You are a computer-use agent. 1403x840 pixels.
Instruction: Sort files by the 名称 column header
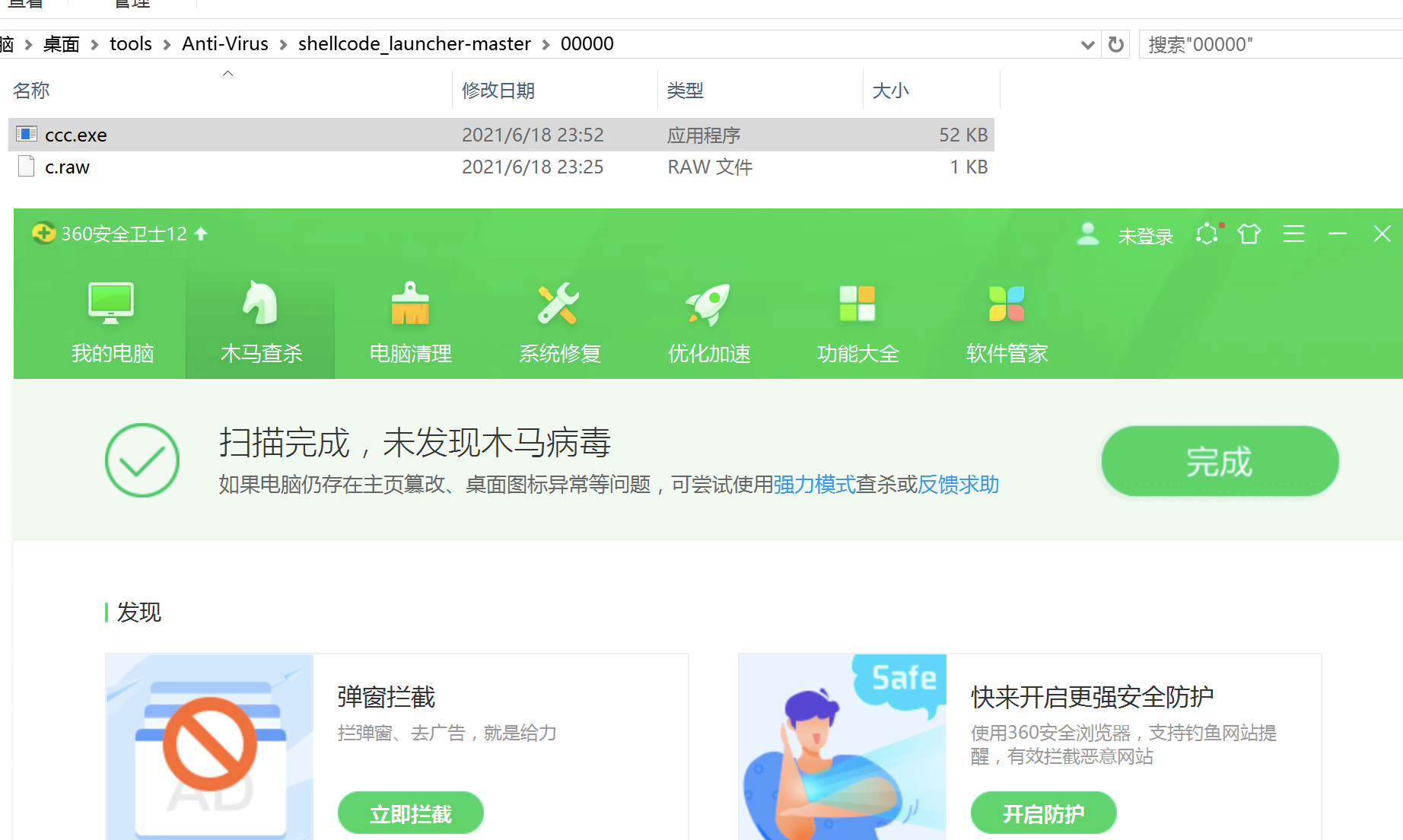(31, 90)
